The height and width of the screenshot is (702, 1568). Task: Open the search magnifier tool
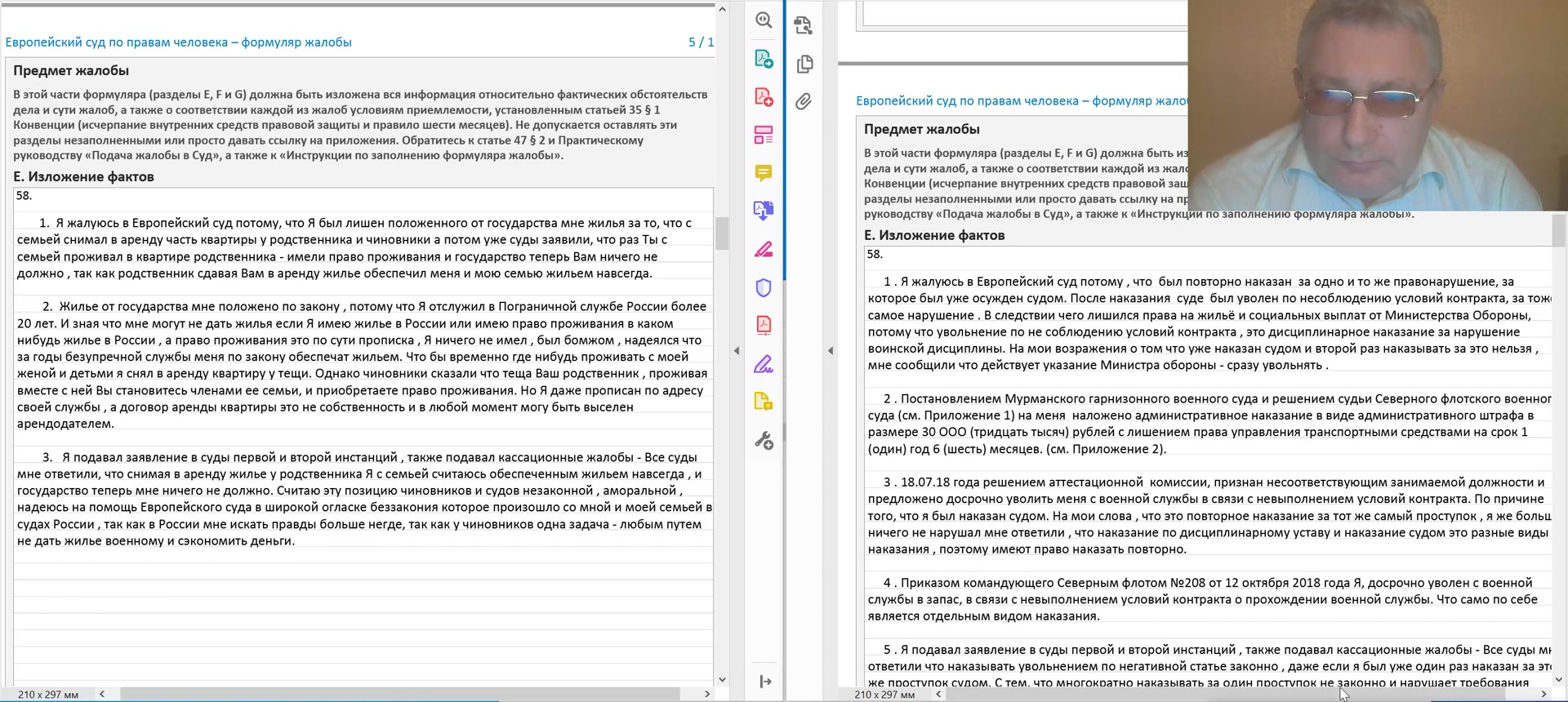764,20
